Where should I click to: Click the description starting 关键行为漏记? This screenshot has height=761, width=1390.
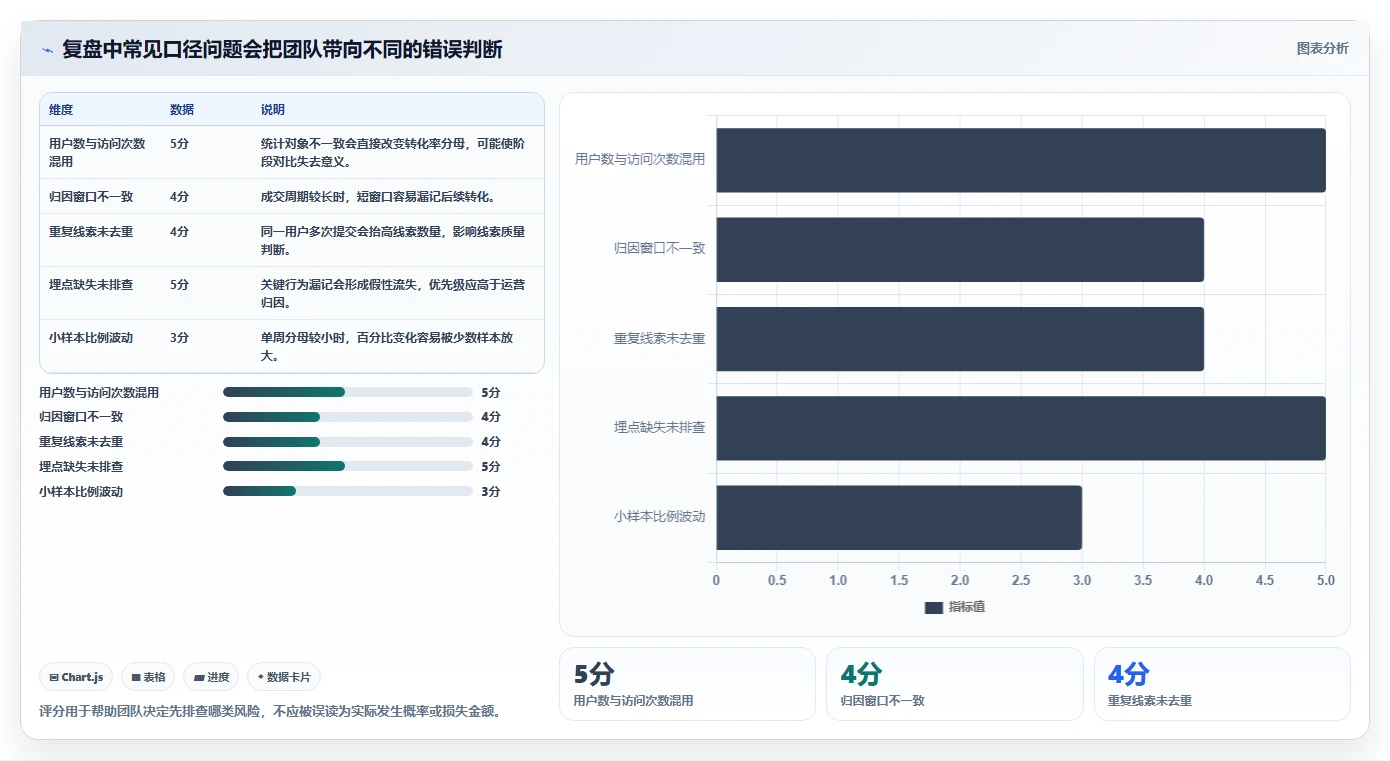point(393,293)
